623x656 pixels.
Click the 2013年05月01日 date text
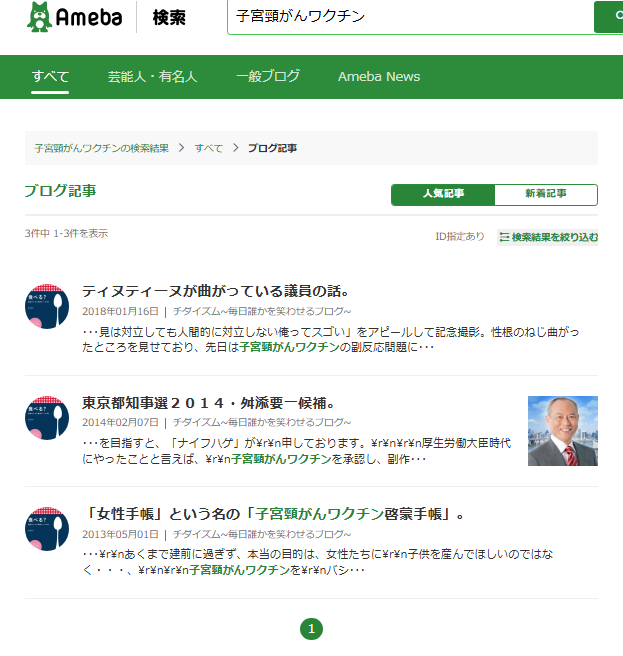[x=120, y=534]
